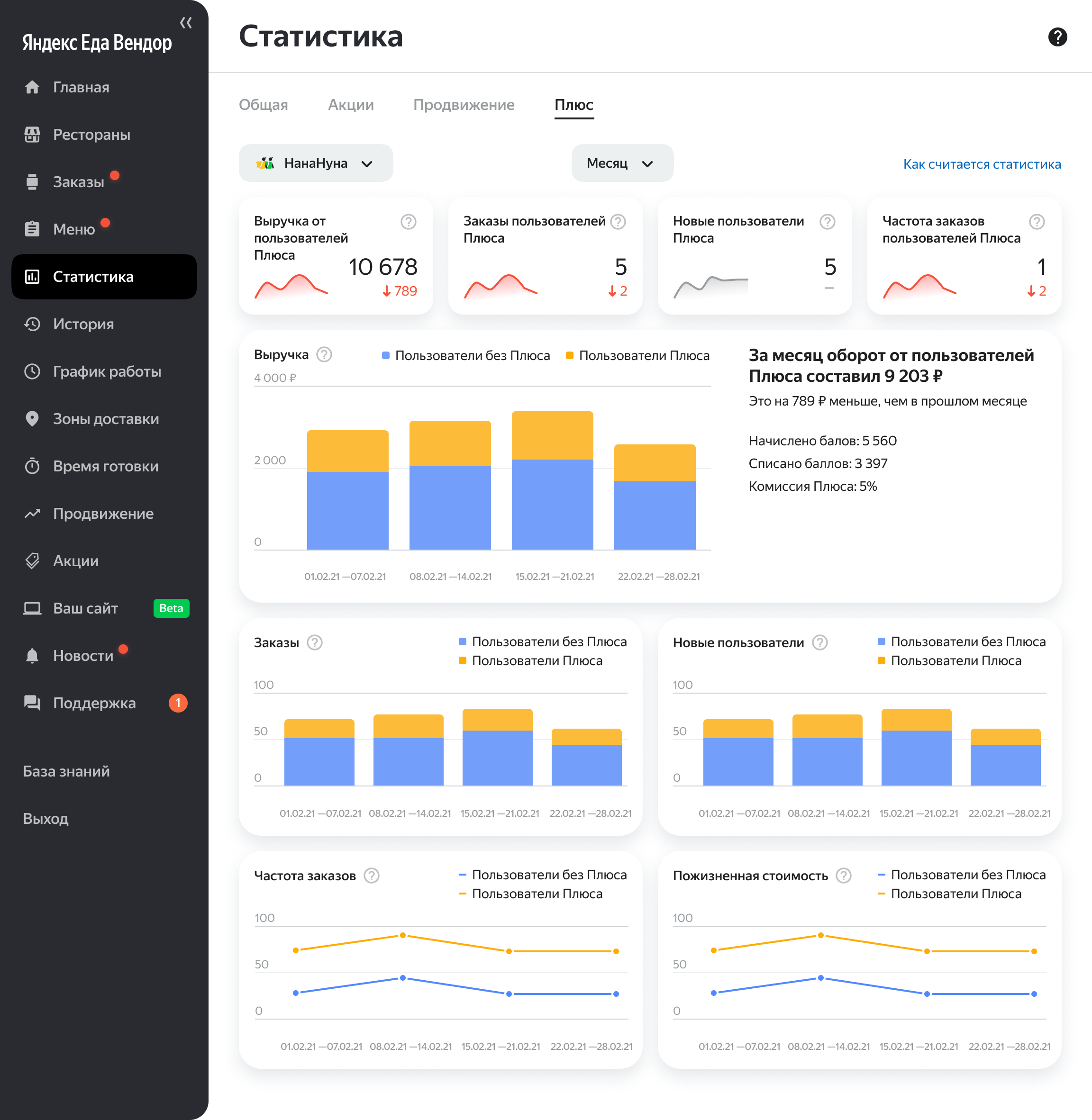Click the Заказы cup icon

pyautogui.click(x=32, y=182)
